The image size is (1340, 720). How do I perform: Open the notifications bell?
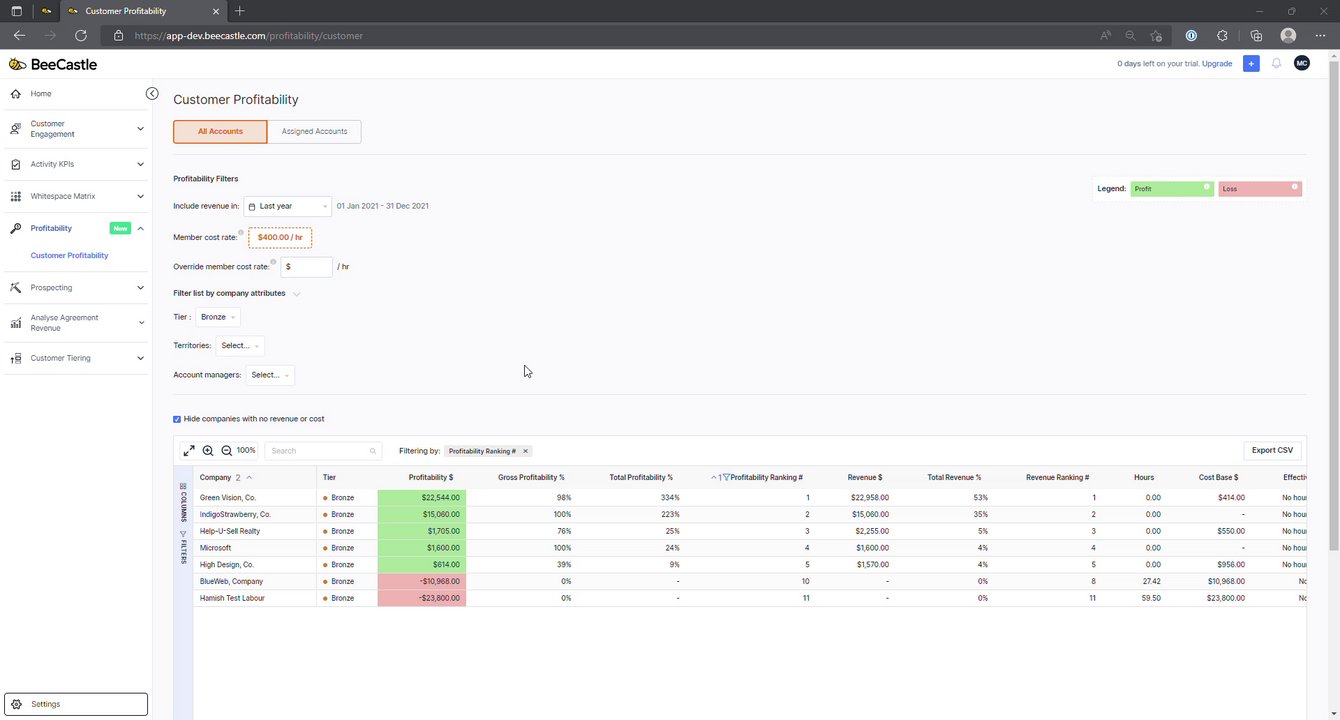1276,63
